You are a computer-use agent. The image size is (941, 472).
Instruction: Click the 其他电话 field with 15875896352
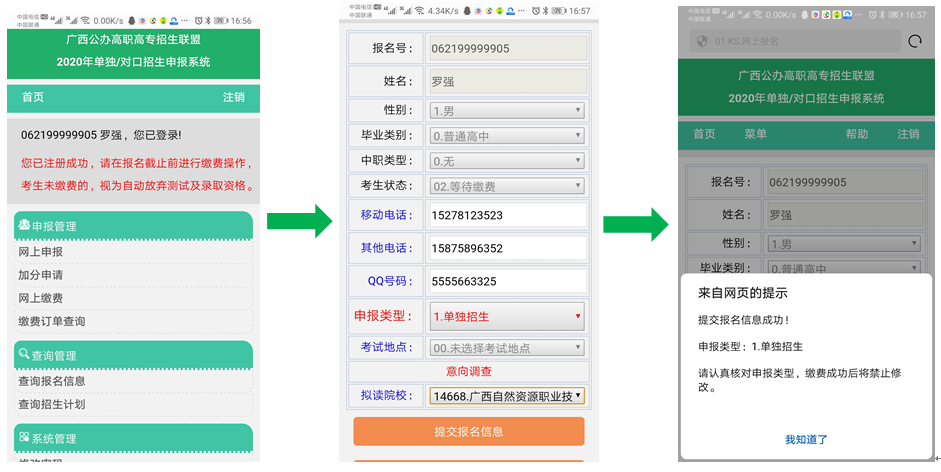coord(508,248)
